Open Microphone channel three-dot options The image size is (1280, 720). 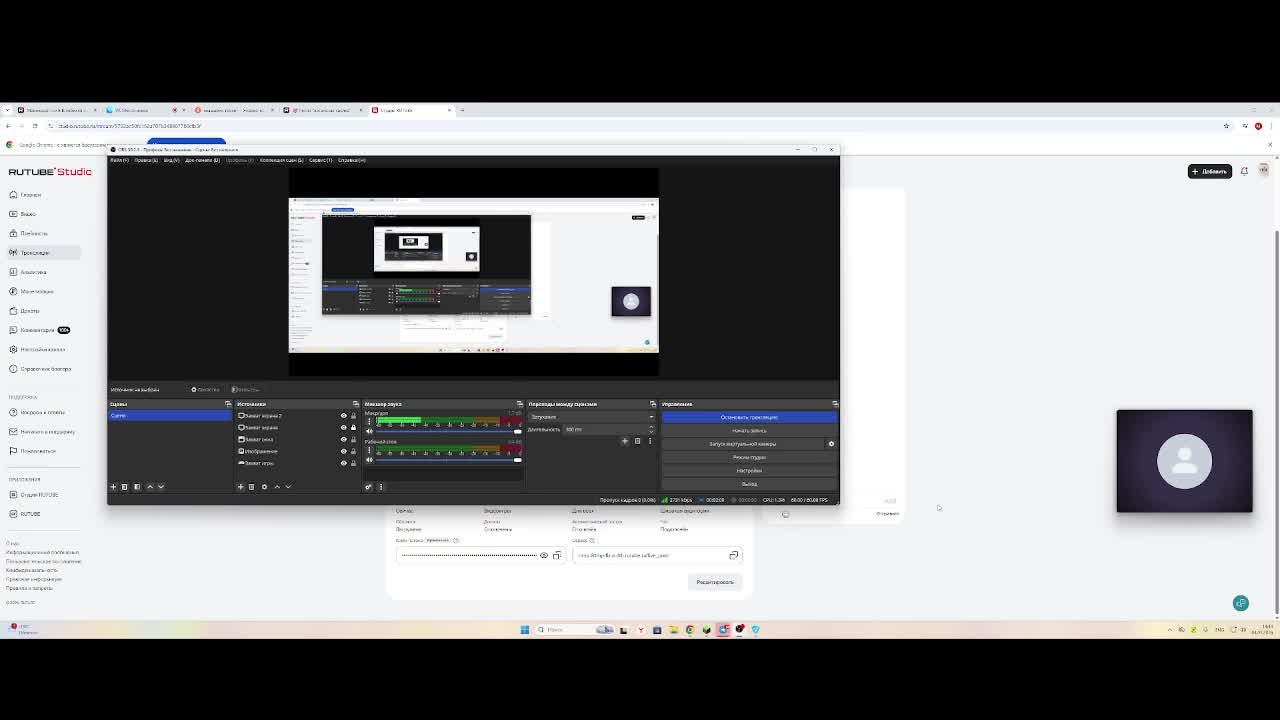coord(369,421)
